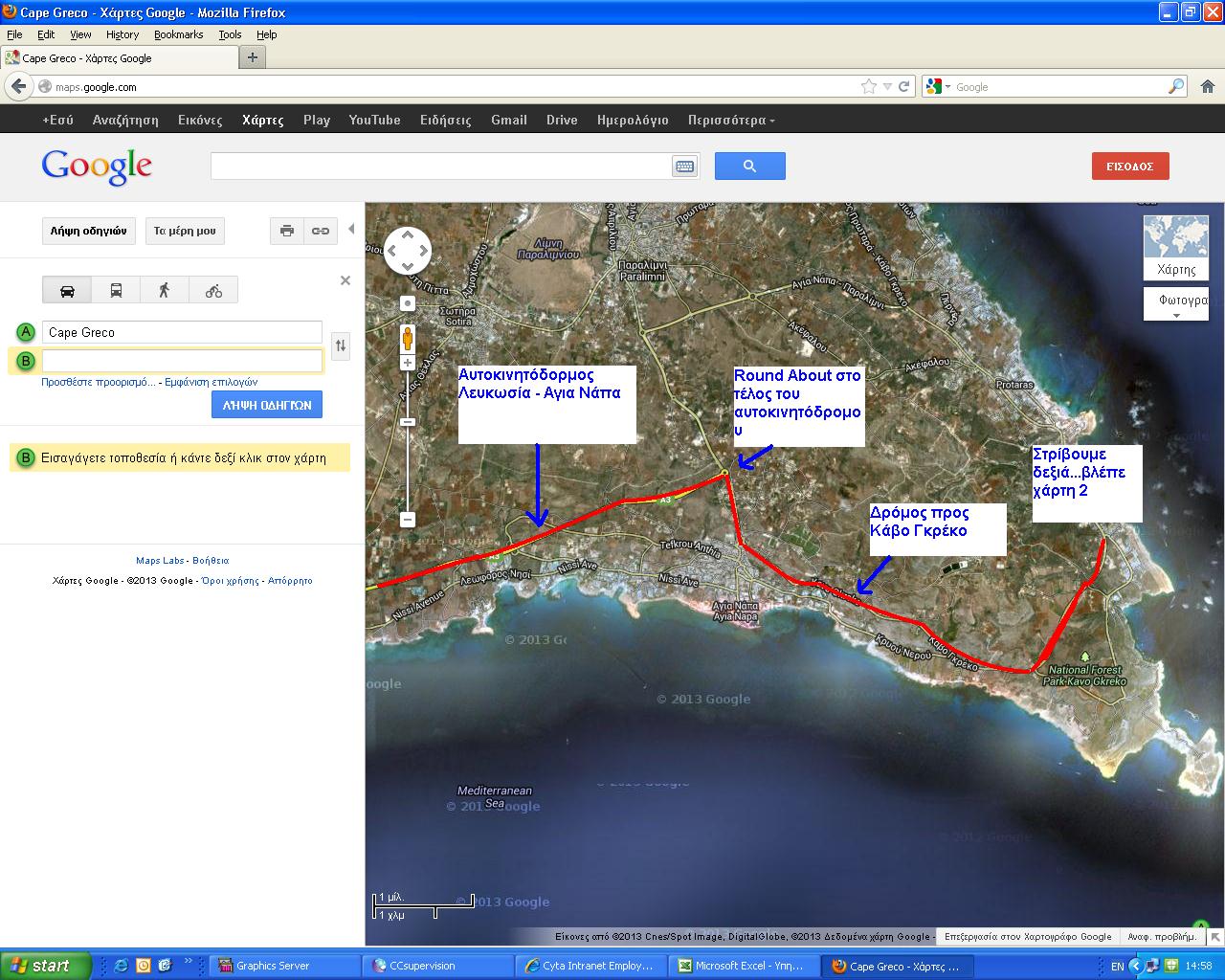Select walking directions icon
This screenshot has width=1225, height=980.
coord(165,290)
